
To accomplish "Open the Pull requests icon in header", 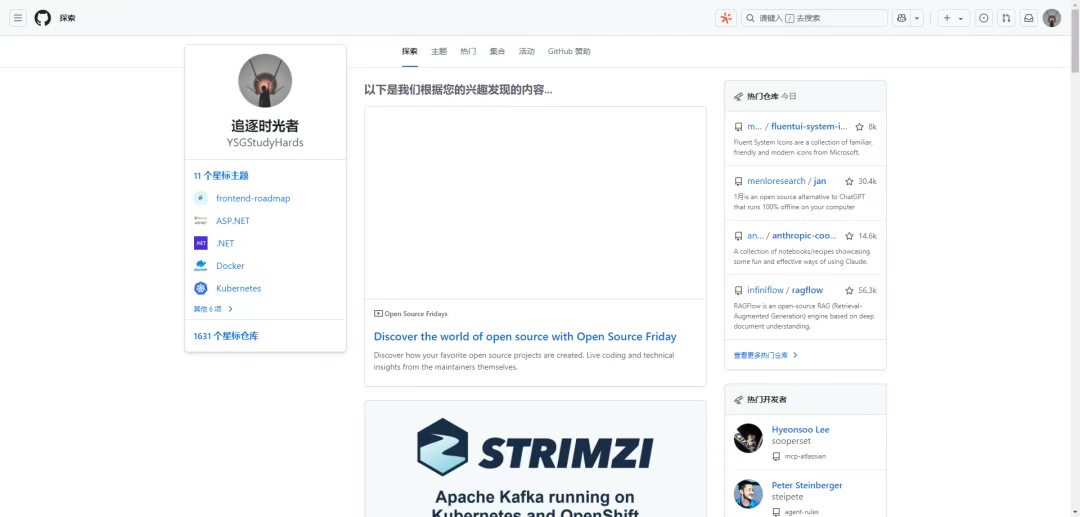I will [x=1006, y=19].
